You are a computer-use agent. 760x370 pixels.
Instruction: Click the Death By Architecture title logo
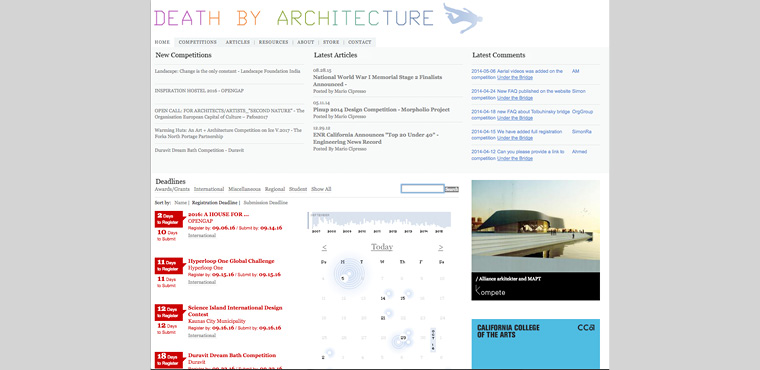click(x=294, y=18)
